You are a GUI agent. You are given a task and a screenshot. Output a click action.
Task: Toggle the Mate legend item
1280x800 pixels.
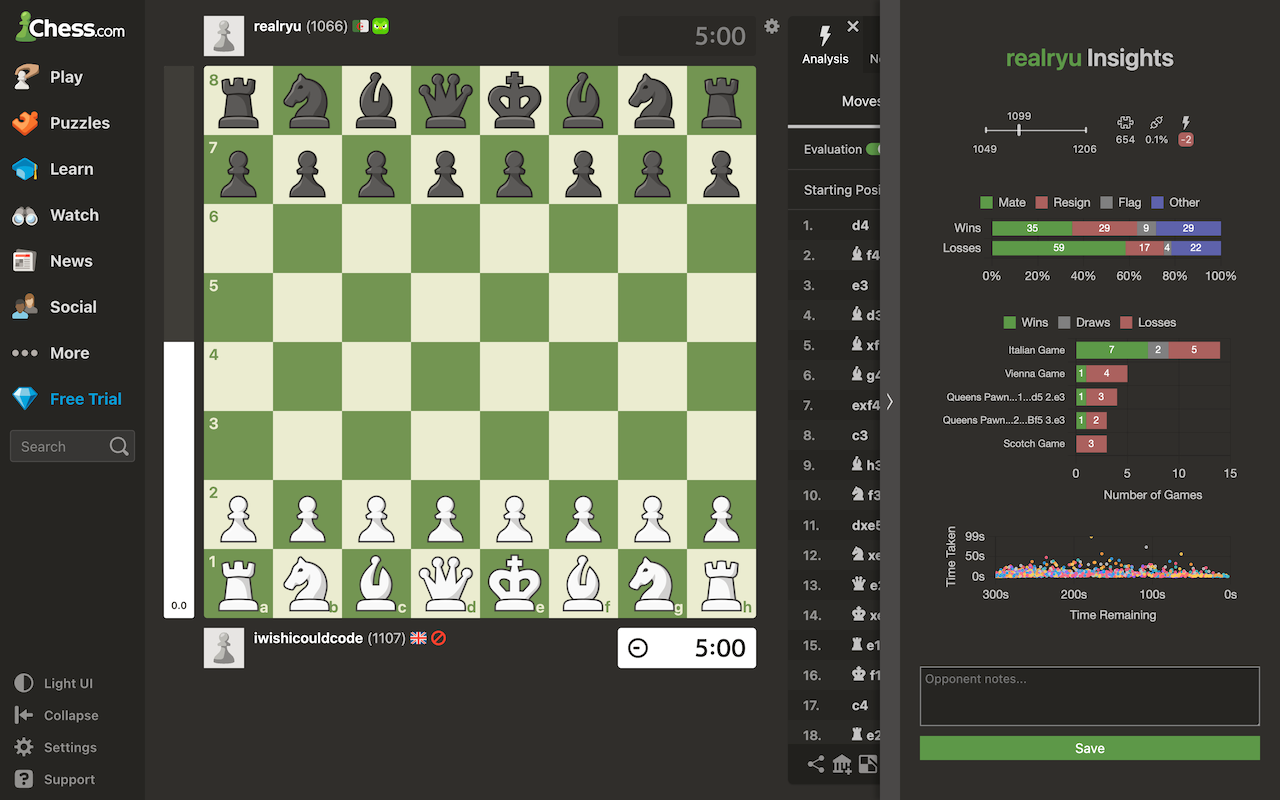[1003, 202]
